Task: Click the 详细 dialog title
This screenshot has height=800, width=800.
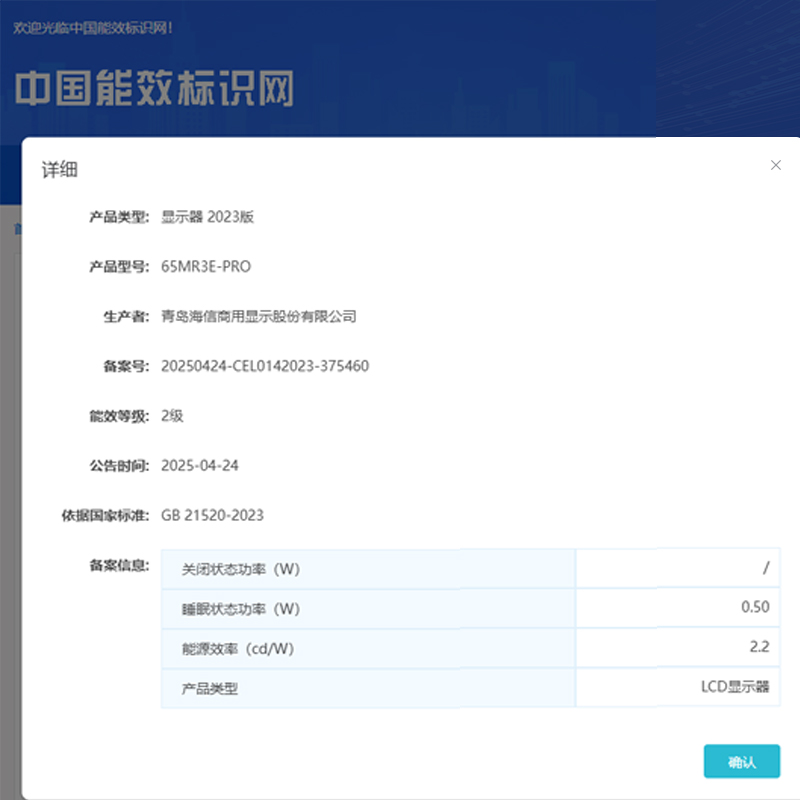Action: pos(60,169)
